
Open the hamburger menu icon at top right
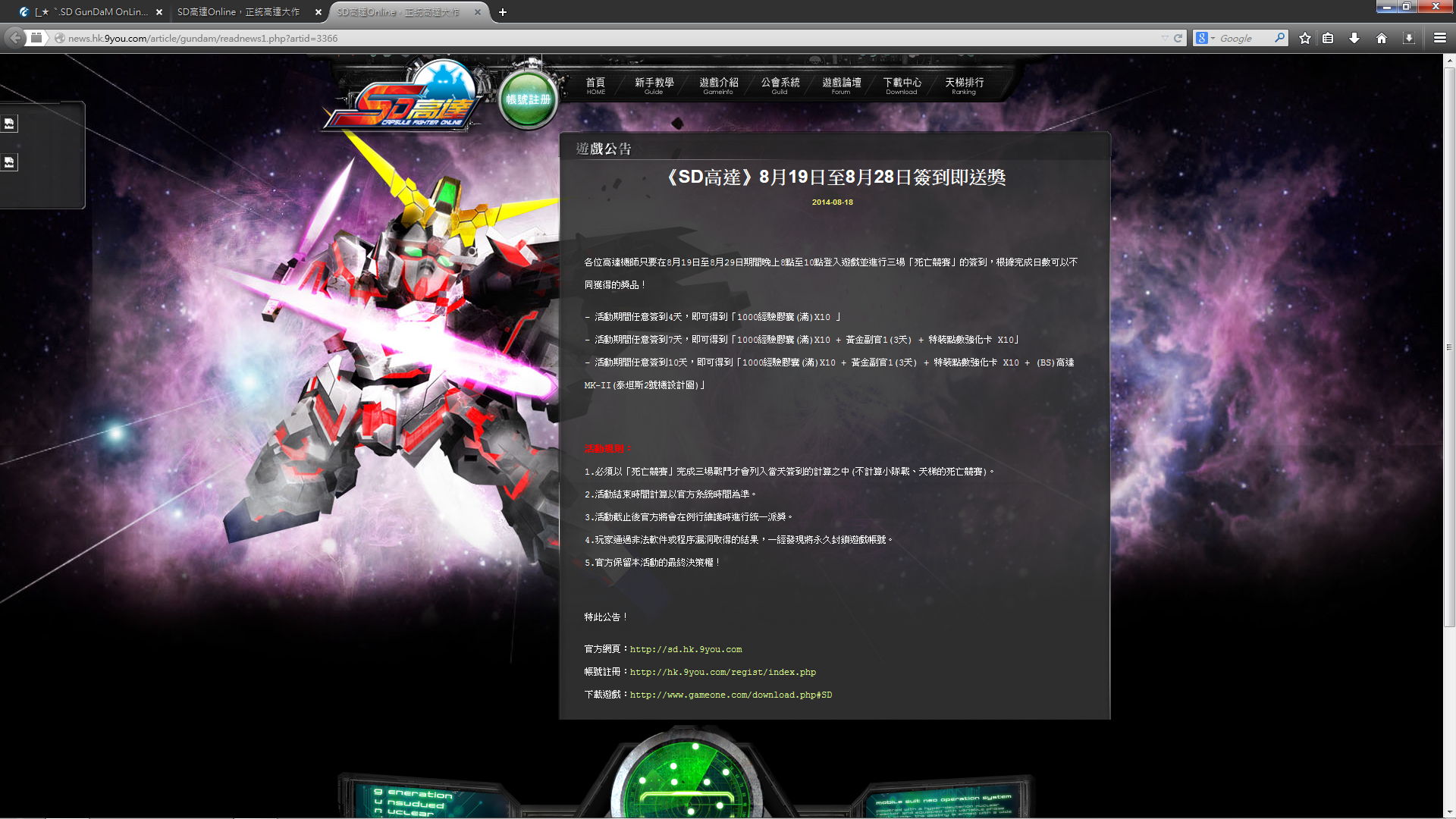coord(1439,37)
